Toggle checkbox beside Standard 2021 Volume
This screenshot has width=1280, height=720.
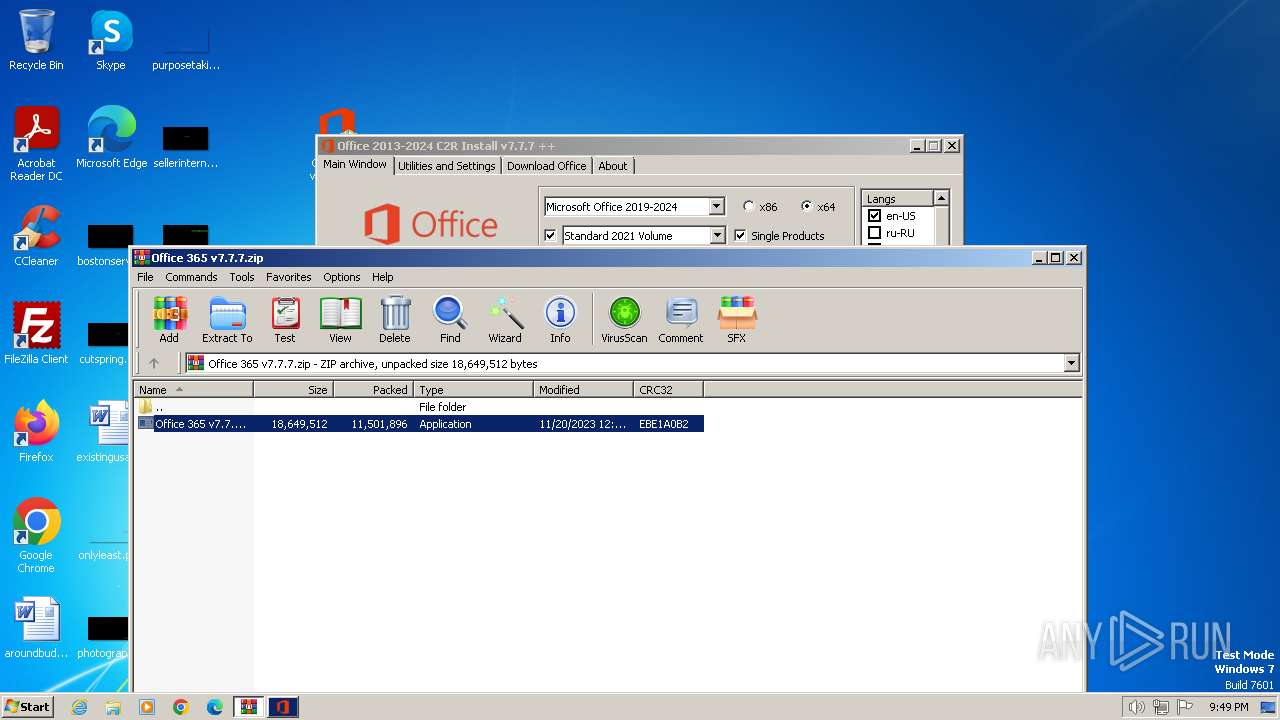point(550,236)
